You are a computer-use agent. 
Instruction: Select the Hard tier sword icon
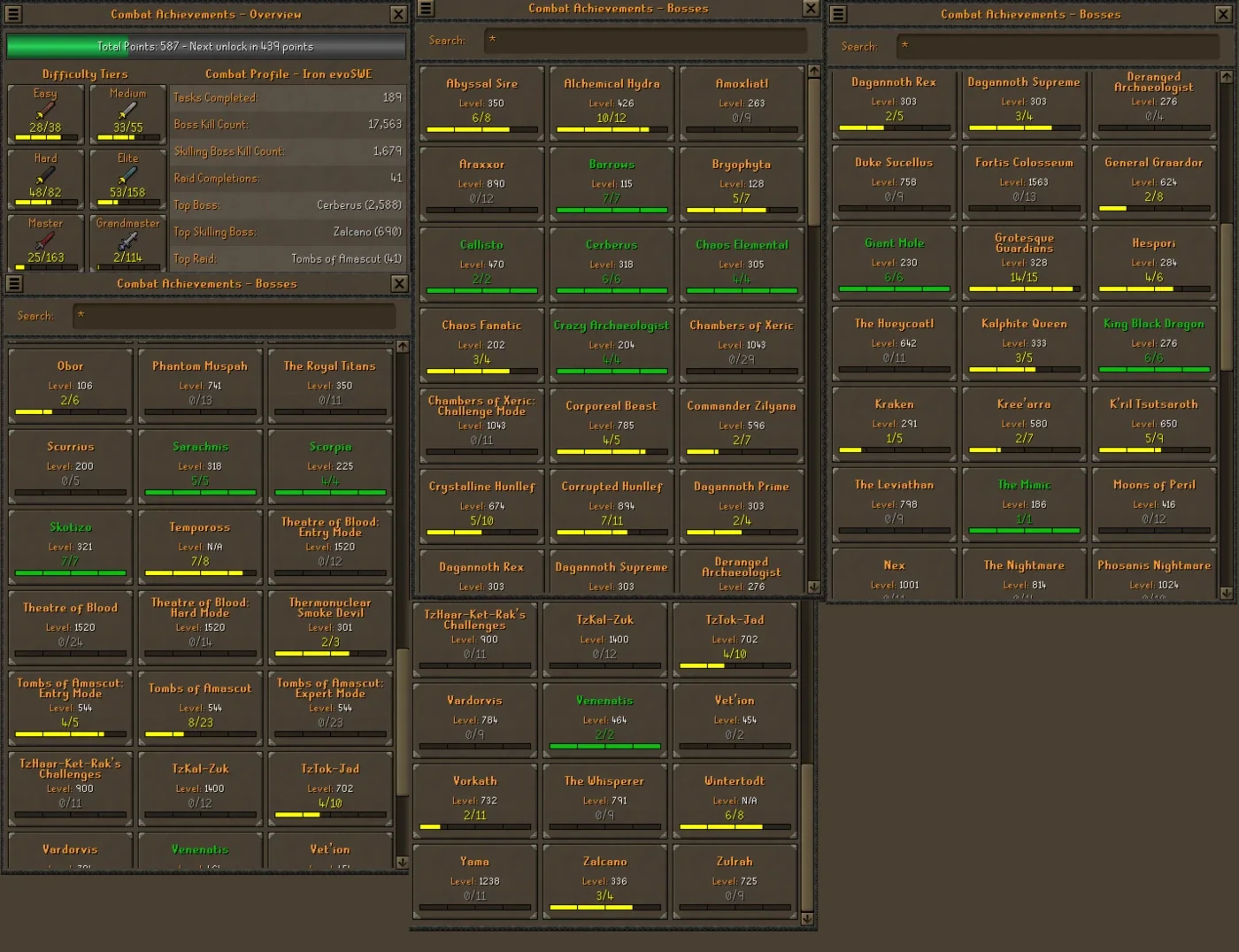45,175
